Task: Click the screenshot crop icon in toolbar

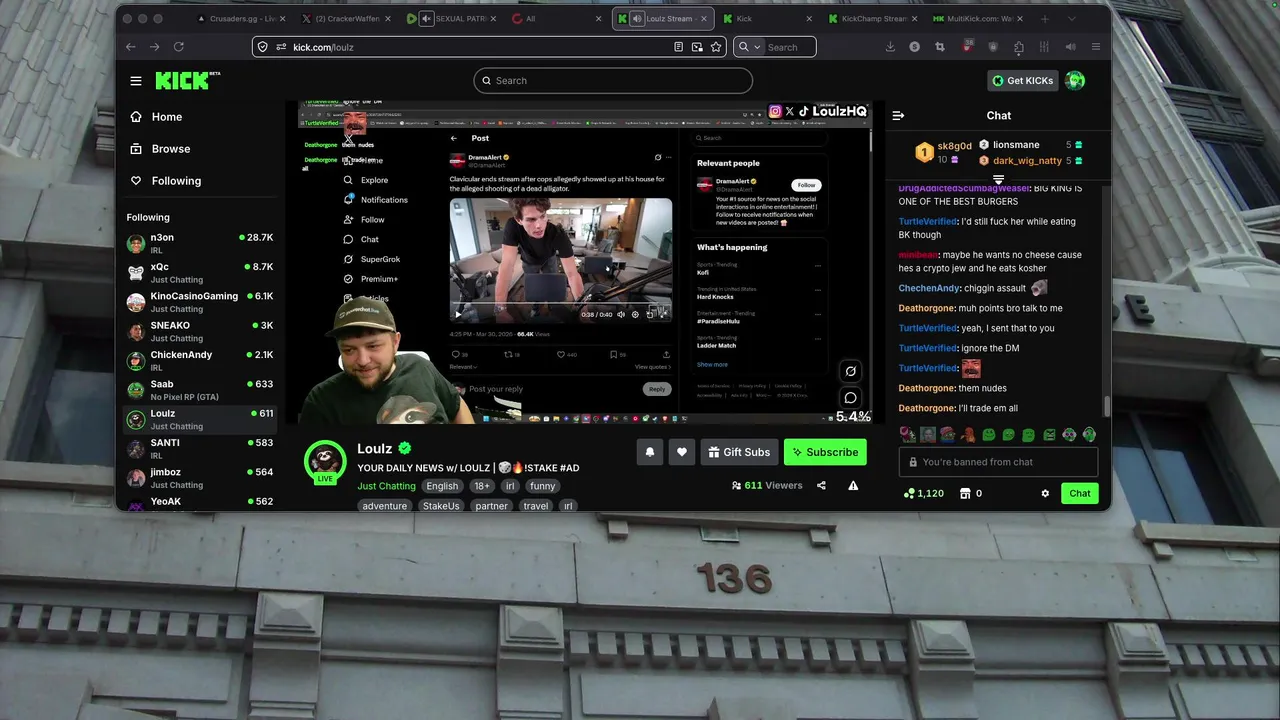Action: (939, 47)
